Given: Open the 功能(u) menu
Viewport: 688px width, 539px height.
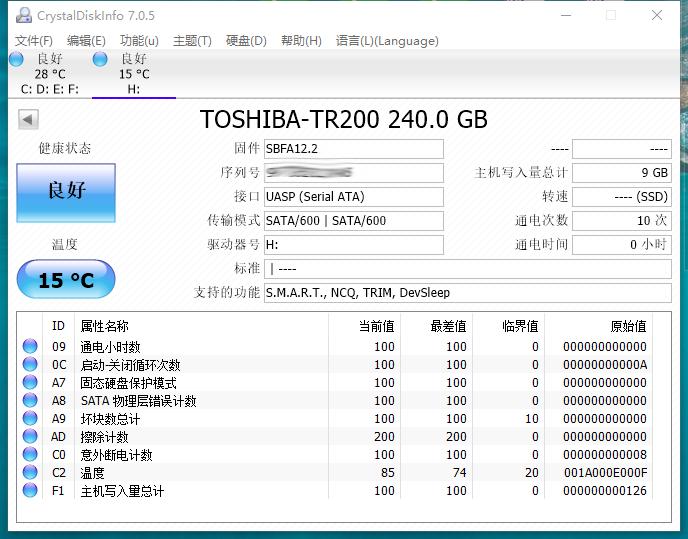Looking at the screenshot, I should click(139, 41).
